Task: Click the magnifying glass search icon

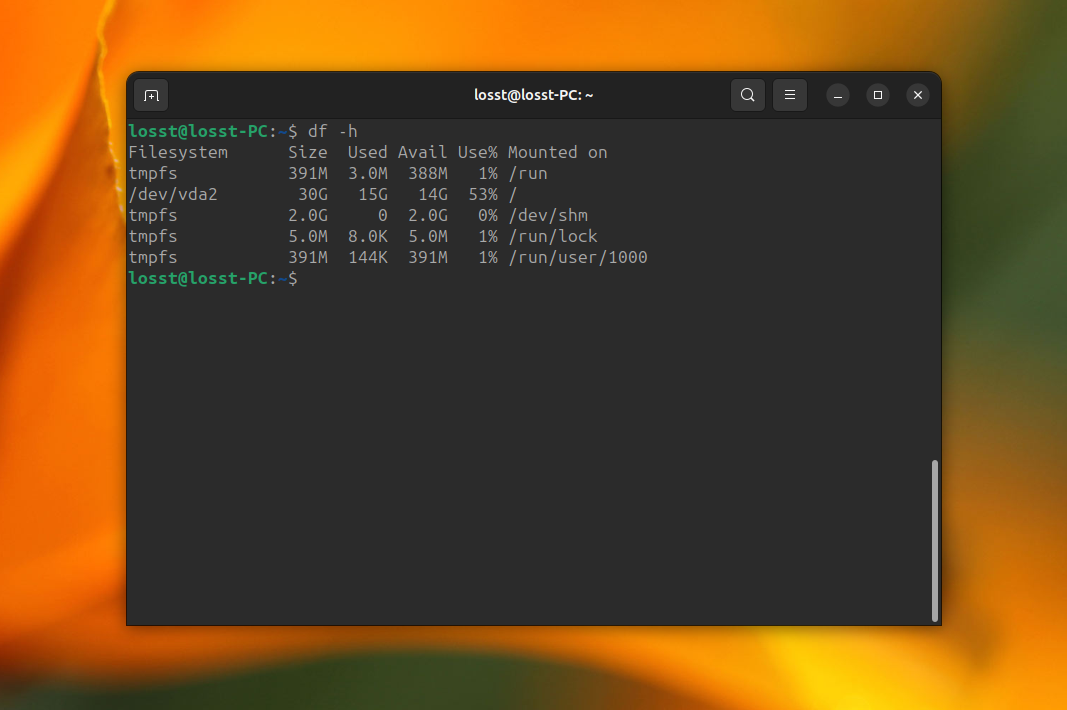Action: pyautogui.click(x=747, y=94)
